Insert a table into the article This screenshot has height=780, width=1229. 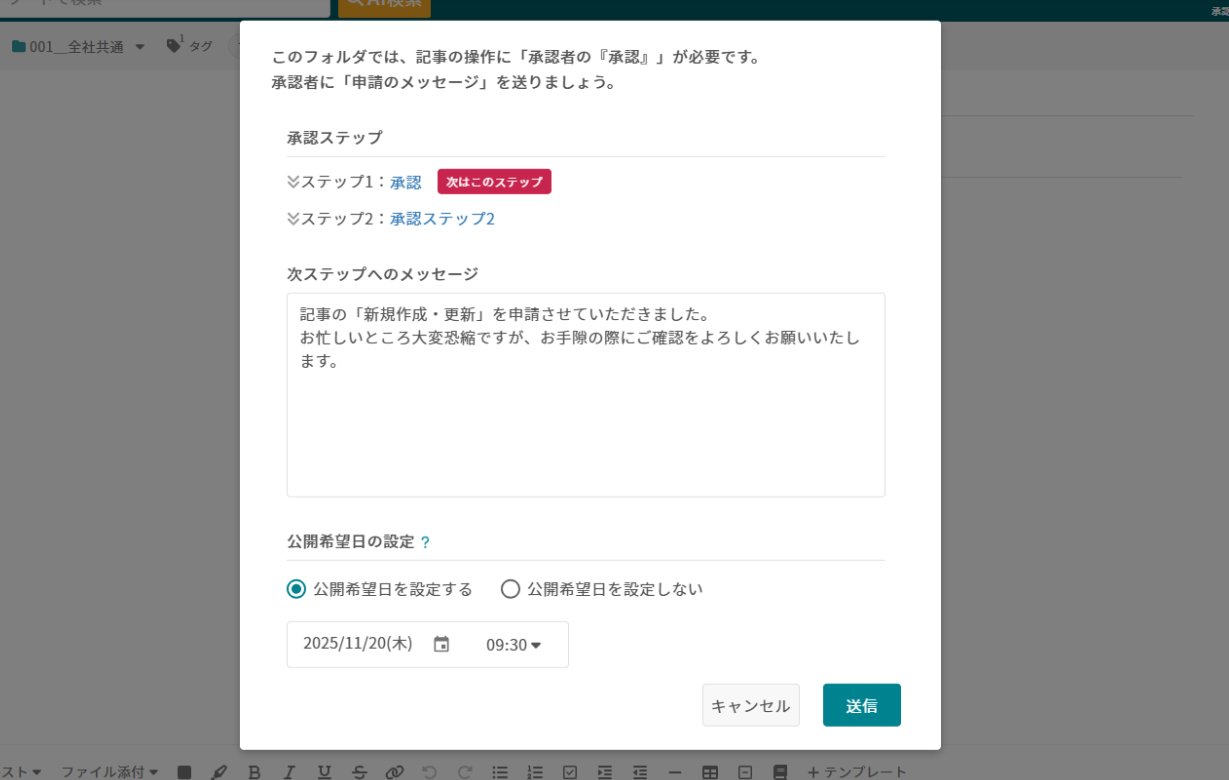pos(708,771)
